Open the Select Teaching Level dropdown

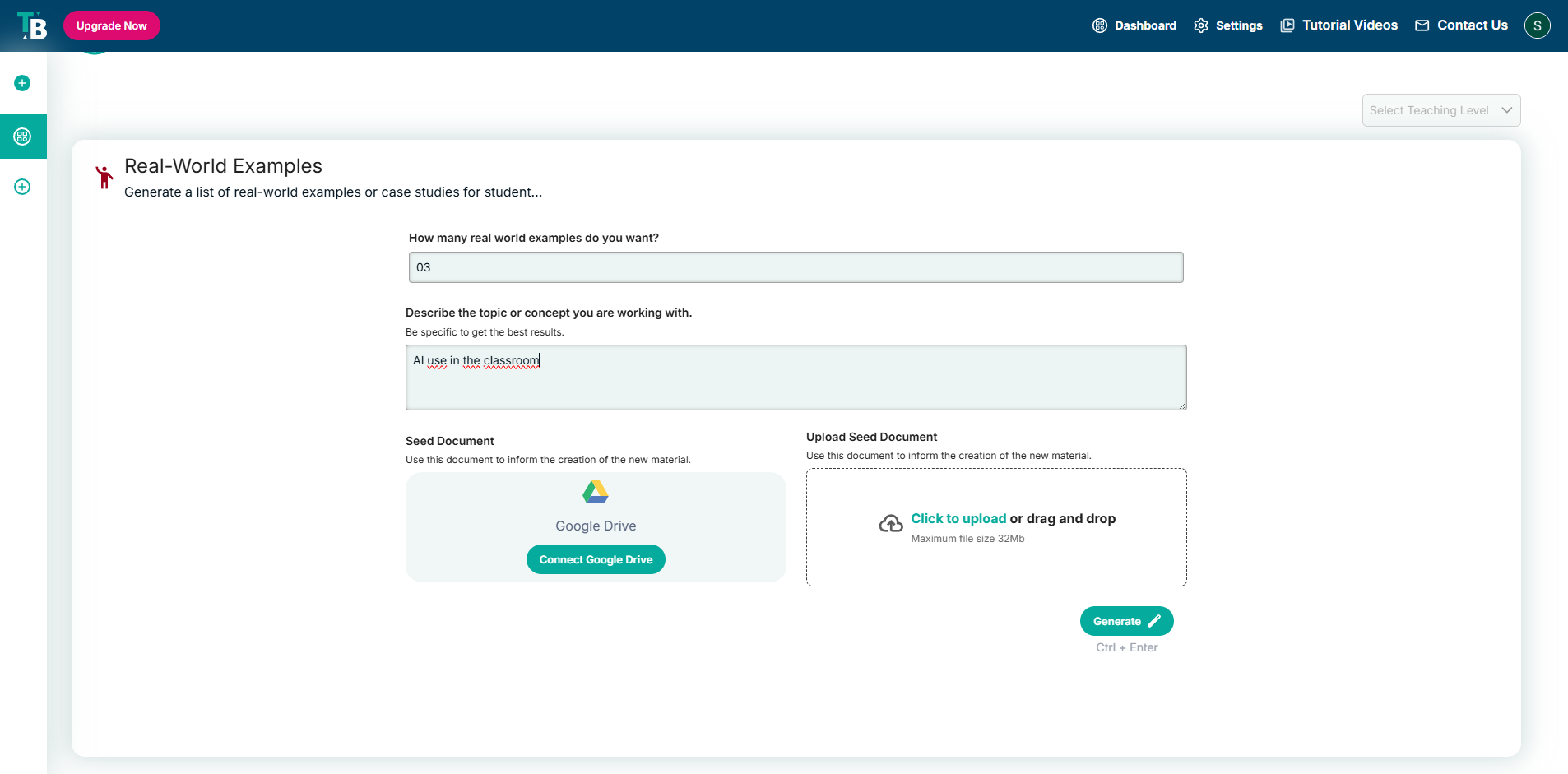[x=1441, y=110]
